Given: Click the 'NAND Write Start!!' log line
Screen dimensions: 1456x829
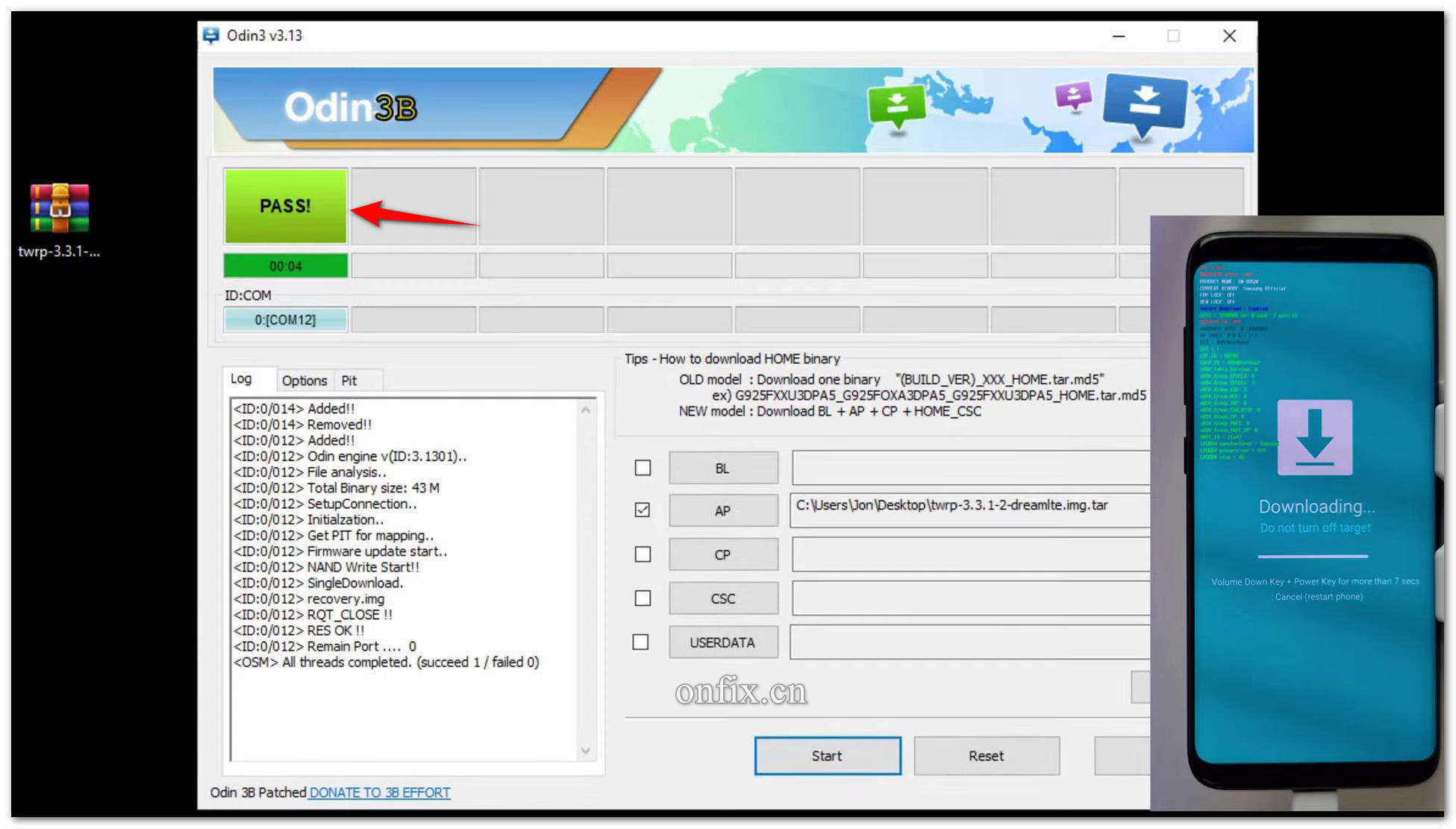Looking at the screenshot, I should 326,567.
